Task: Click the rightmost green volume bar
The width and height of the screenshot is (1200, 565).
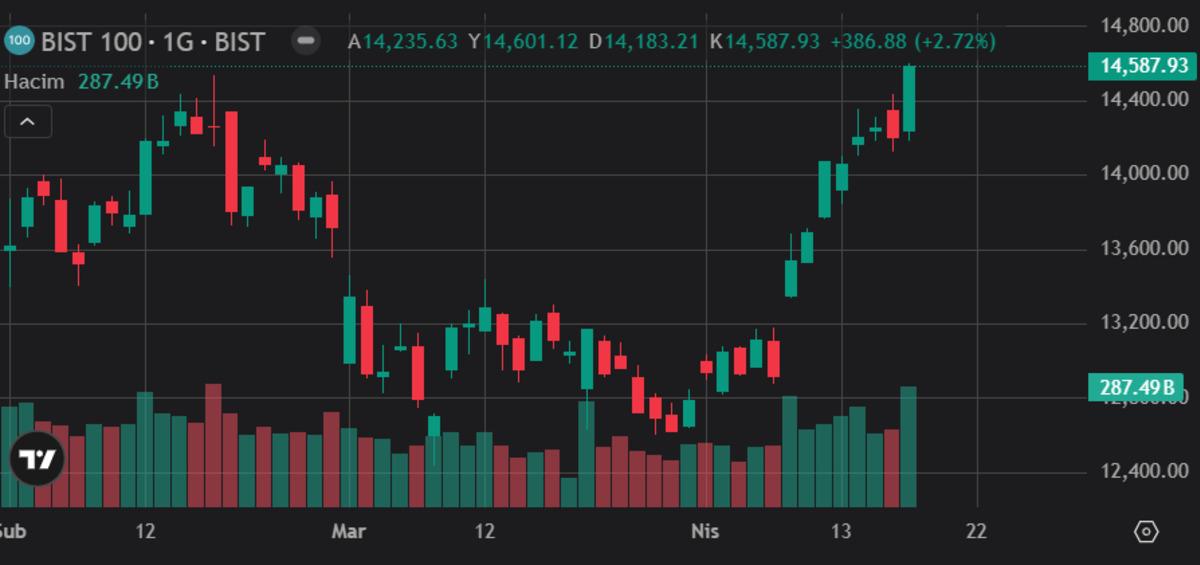Action: pyautogui.click(x=908, y=446)
